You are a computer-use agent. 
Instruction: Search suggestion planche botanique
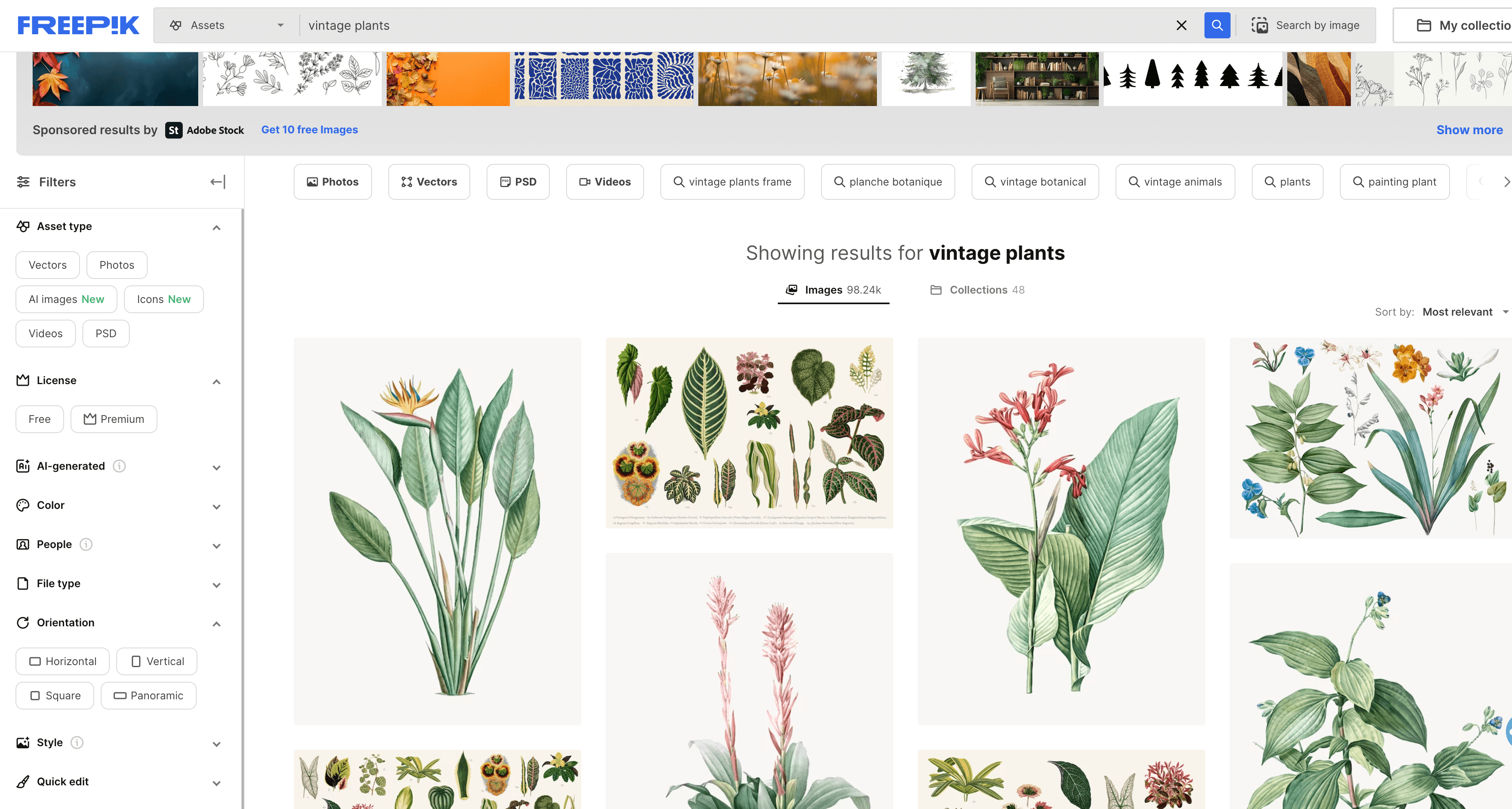click(888, 182)
